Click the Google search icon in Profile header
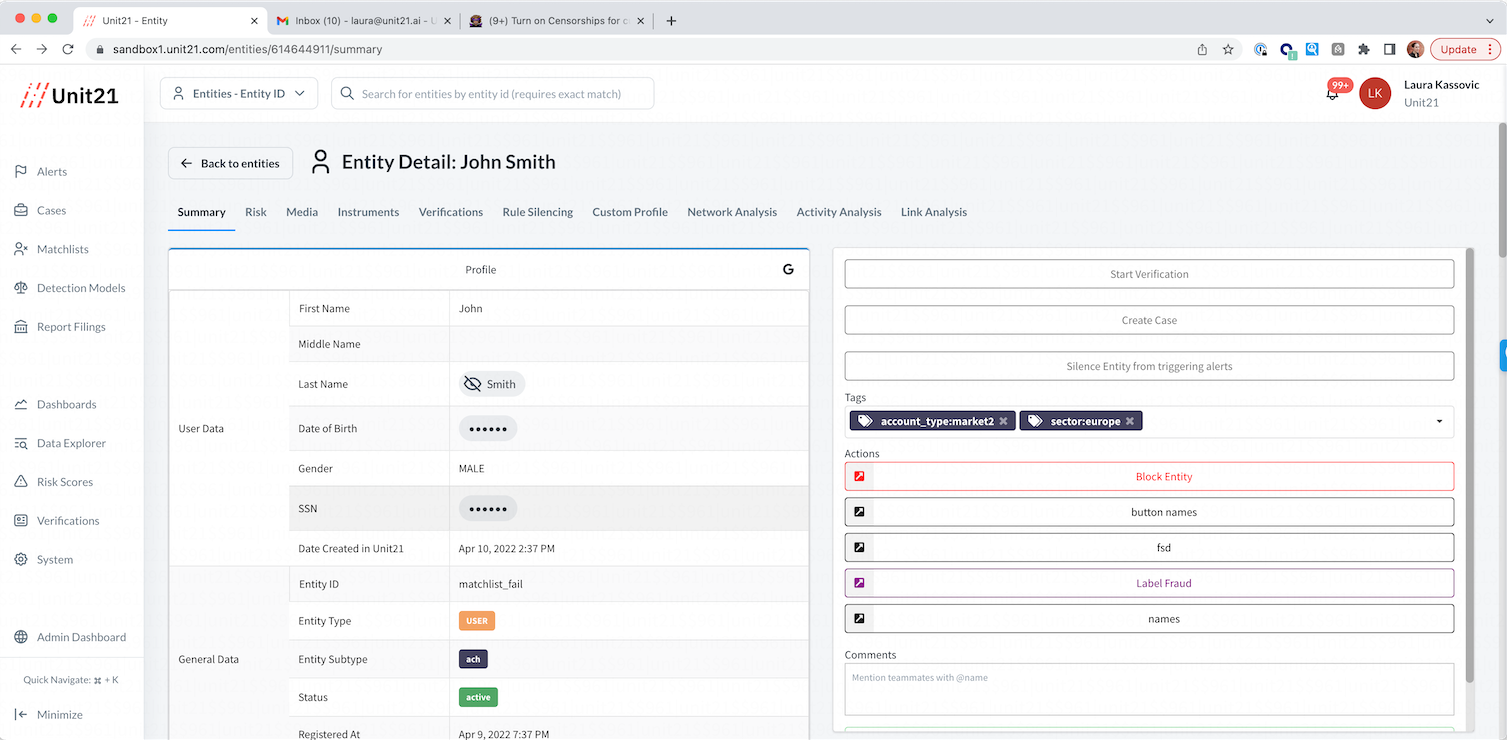1507x740 pixels. (x=788, y=270)
